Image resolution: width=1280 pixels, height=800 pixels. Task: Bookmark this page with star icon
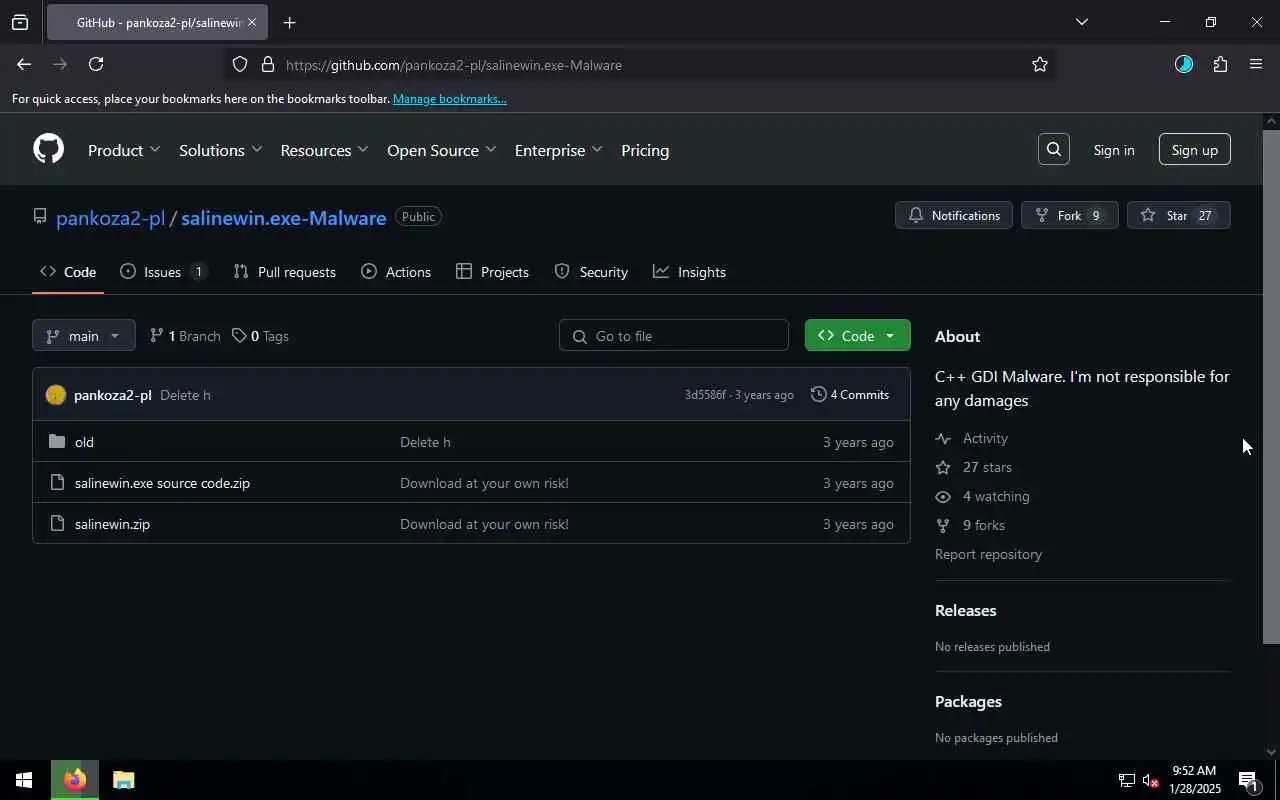1040,65
